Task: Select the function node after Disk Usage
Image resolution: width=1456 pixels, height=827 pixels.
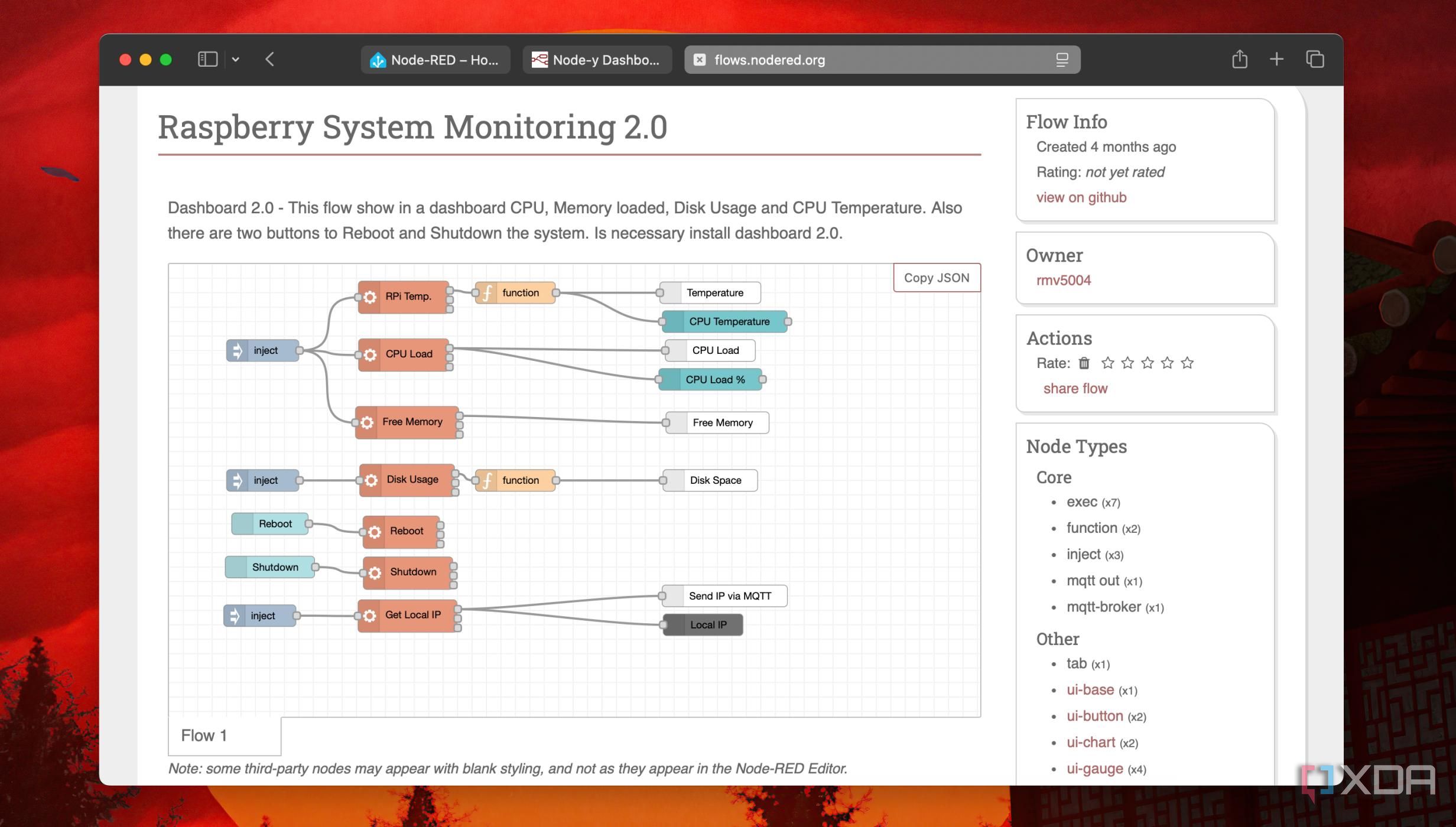Action: click(515, 480)
